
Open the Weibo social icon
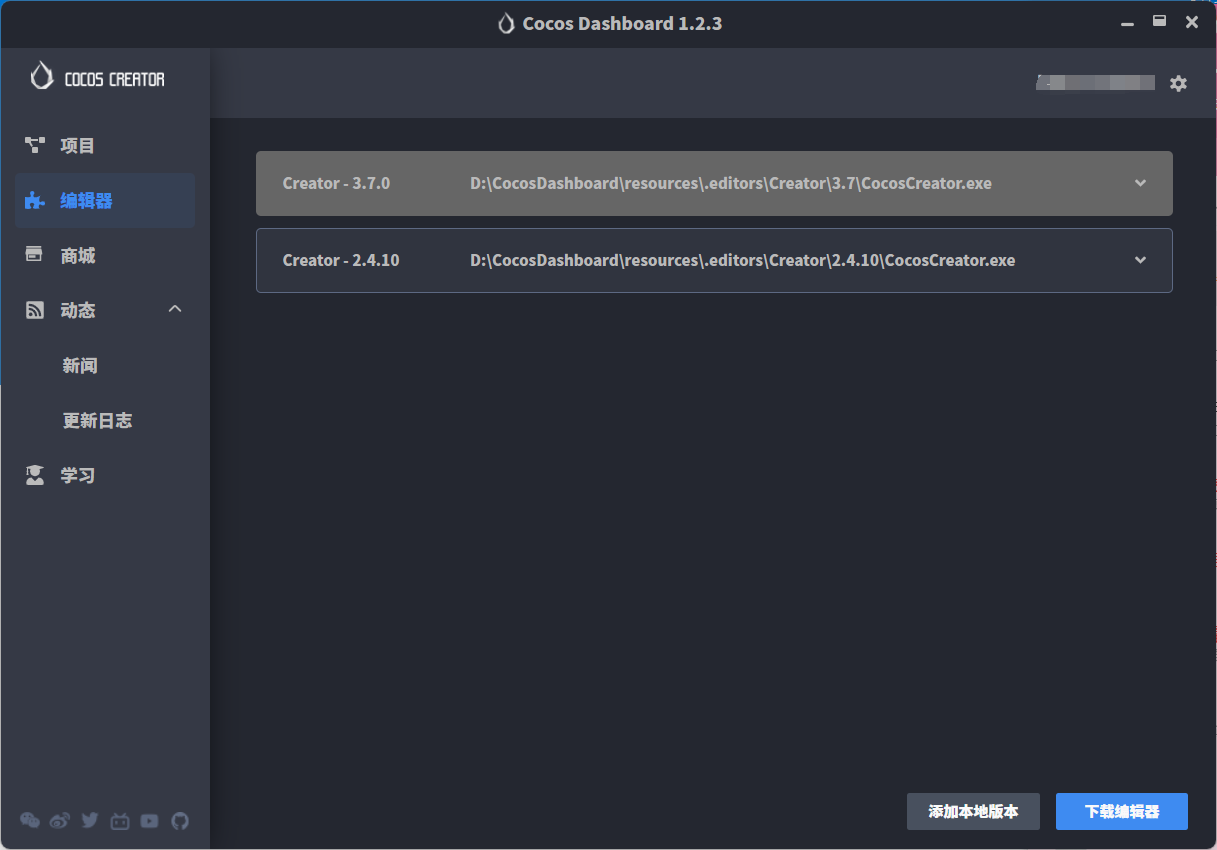click(60, 821)
